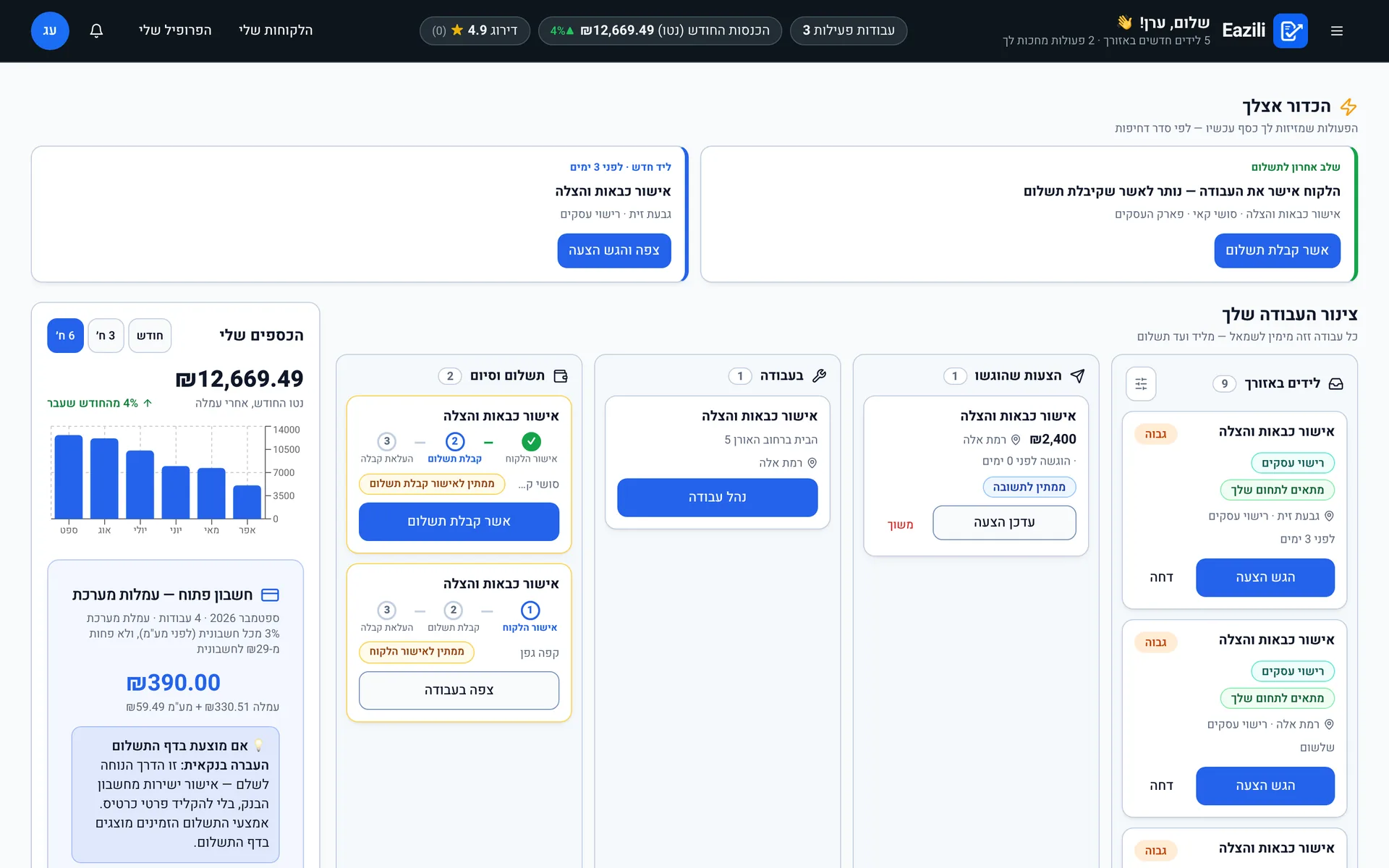Click the green check step אישור הלקוח

(531, 441)
